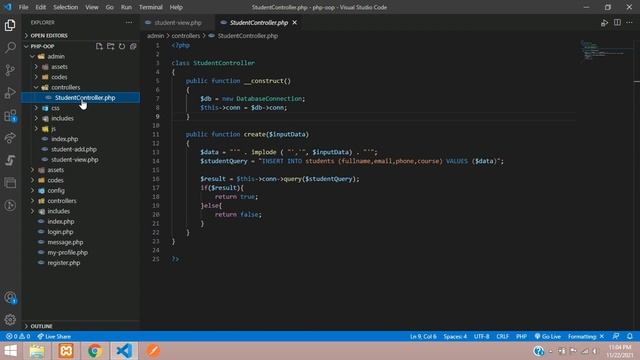Click admin in the breadcrumb path
The image size is (640, 360).
pyautogui.click(x=156, y=36)
